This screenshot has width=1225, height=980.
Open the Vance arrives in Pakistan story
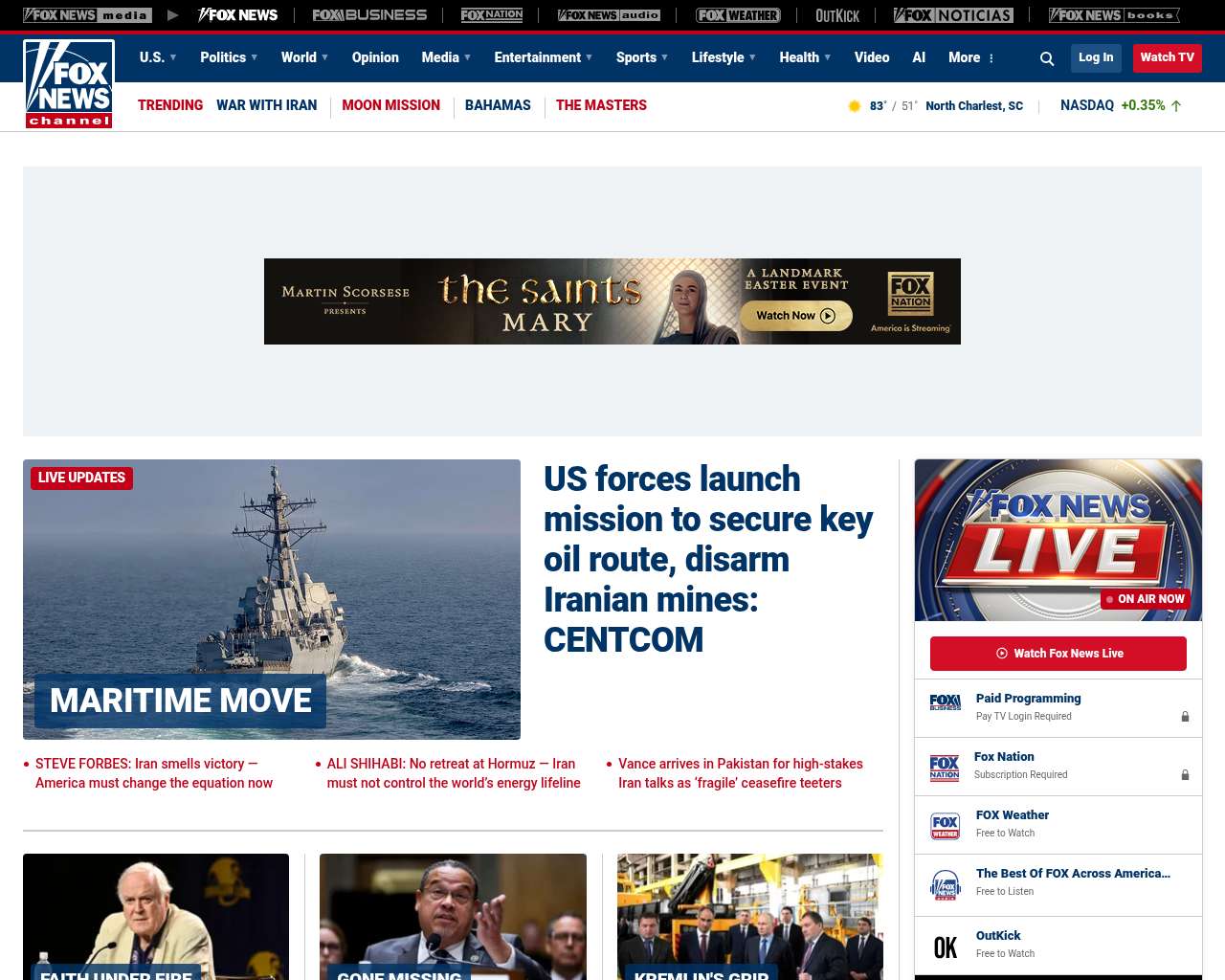coord(741,773)
